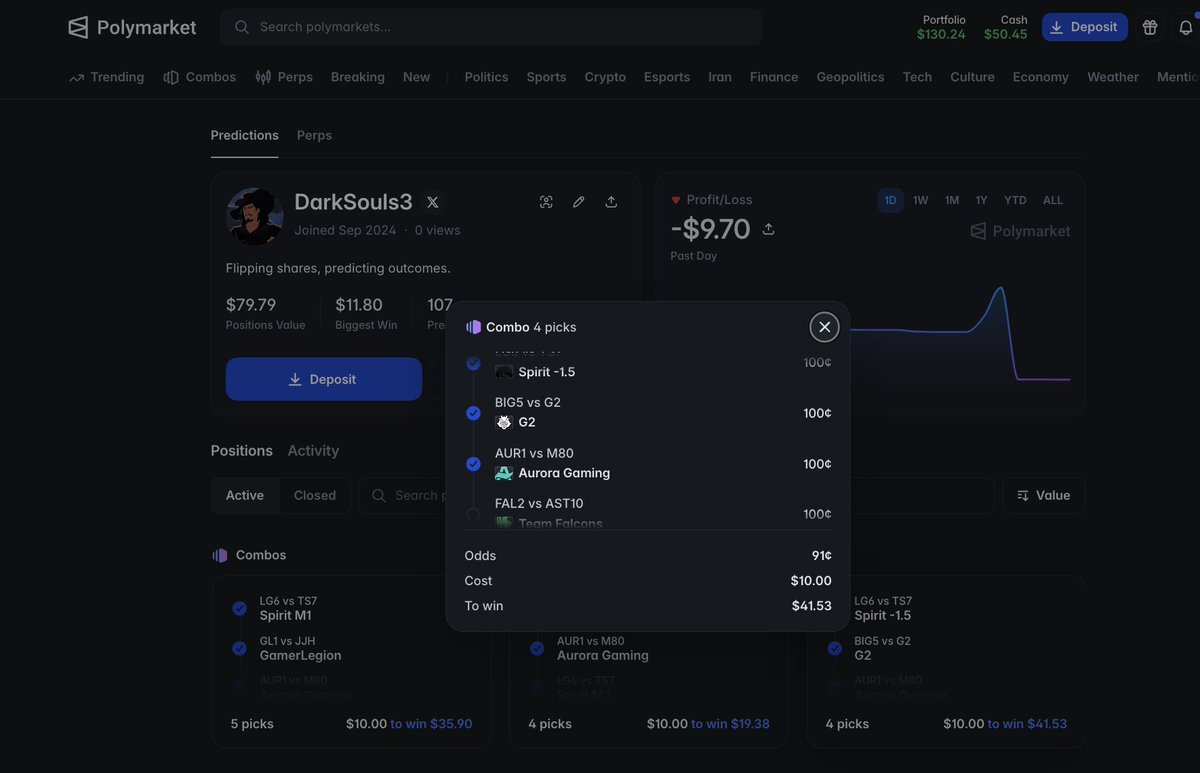Image resolution: width=1200 pixels, height=773 pixels.
Task: Click the Trending arrow icon in the nav
Action: coord(77,77)
